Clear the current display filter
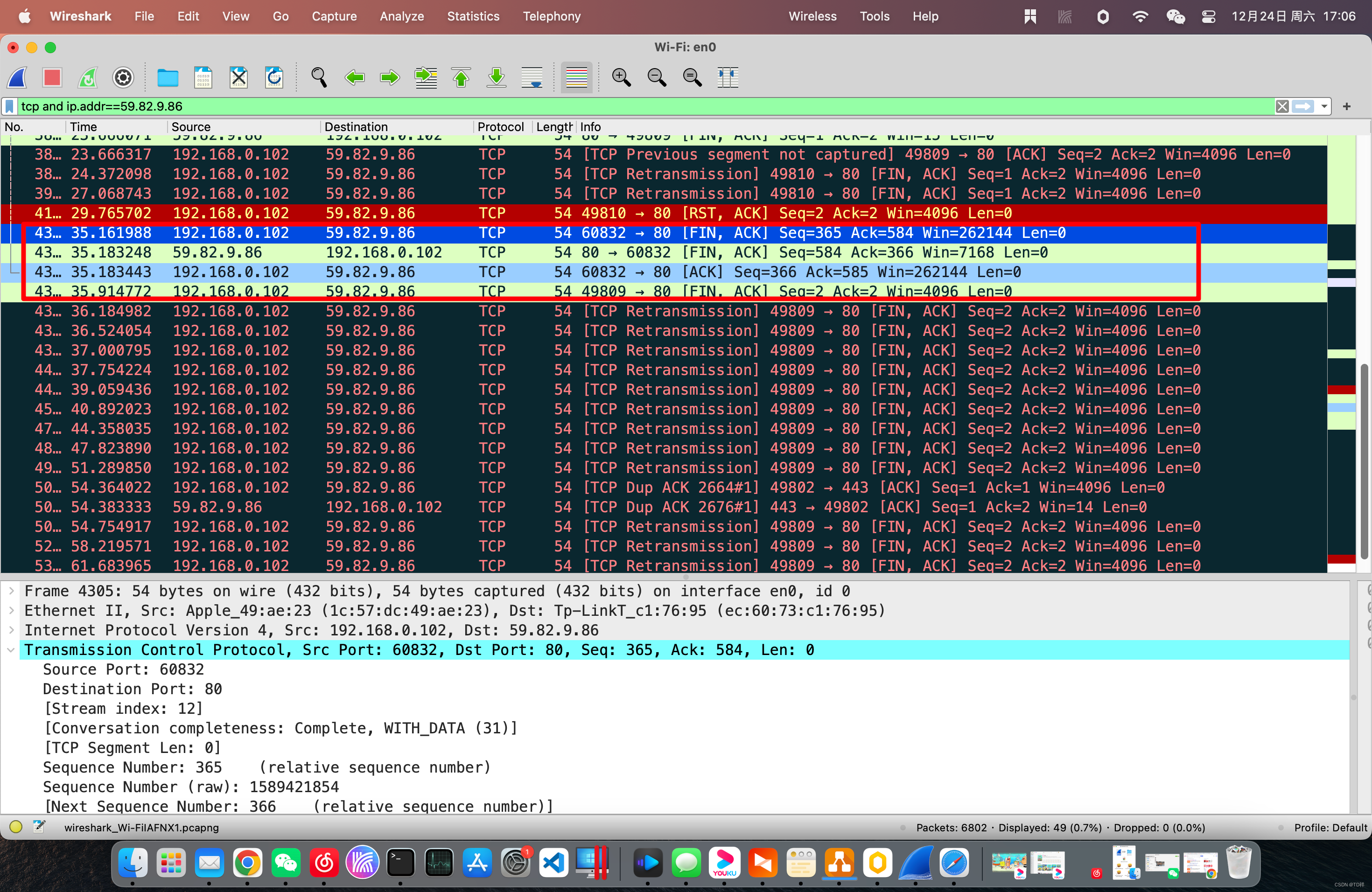 1283,106
